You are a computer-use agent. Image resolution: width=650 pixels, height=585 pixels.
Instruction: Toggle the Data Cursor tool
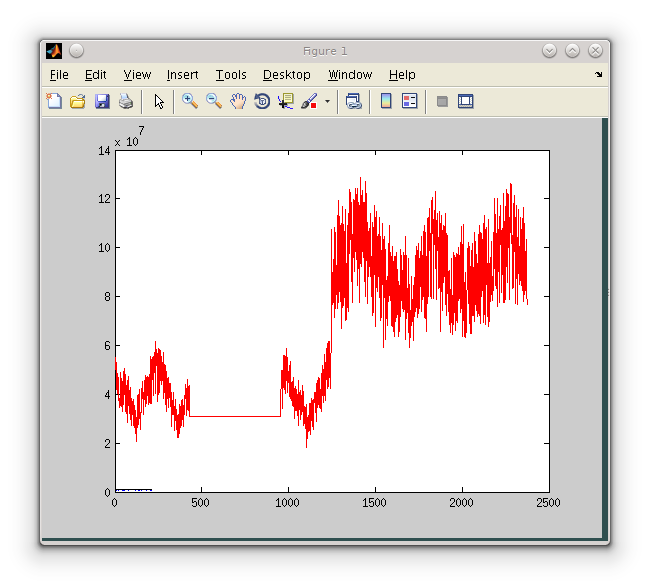coord(286,101)
